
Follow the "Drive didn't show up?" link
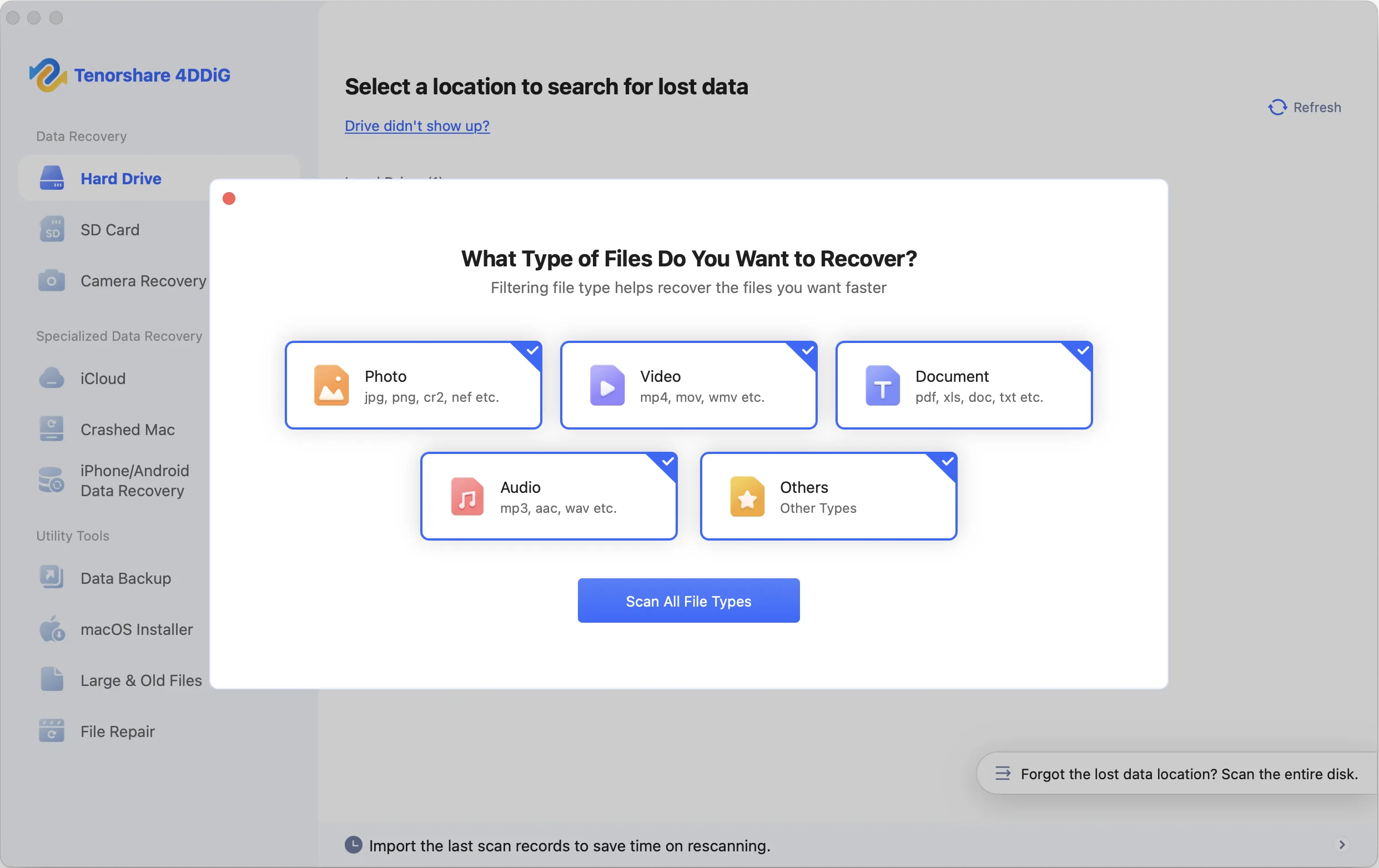pos(417,126)
